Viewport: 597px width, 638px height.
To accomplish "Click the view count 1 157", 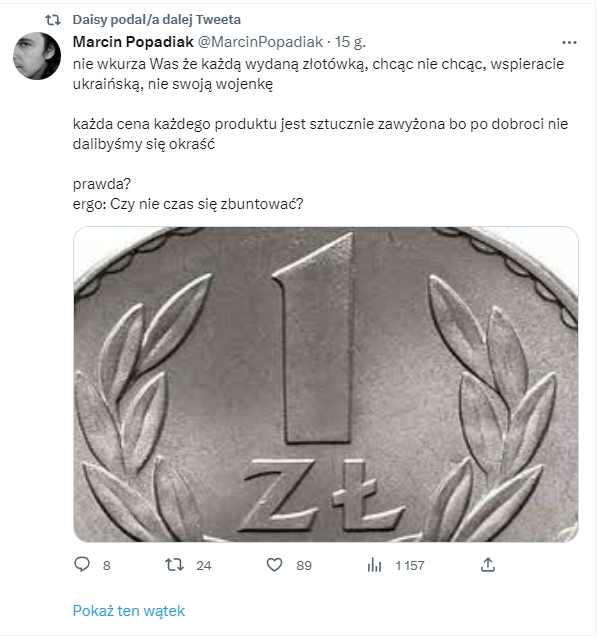I will (410, 566).
